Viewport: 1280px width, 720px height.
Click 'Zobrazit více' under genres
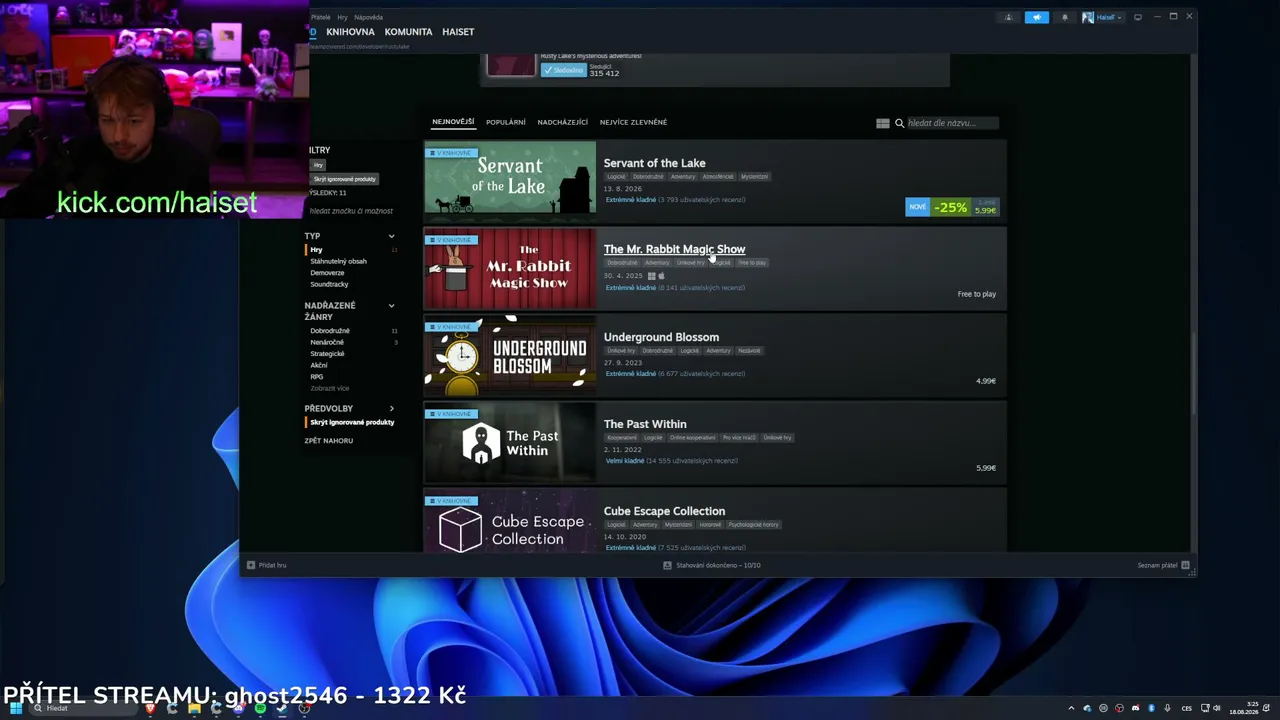tap(330, 388)
